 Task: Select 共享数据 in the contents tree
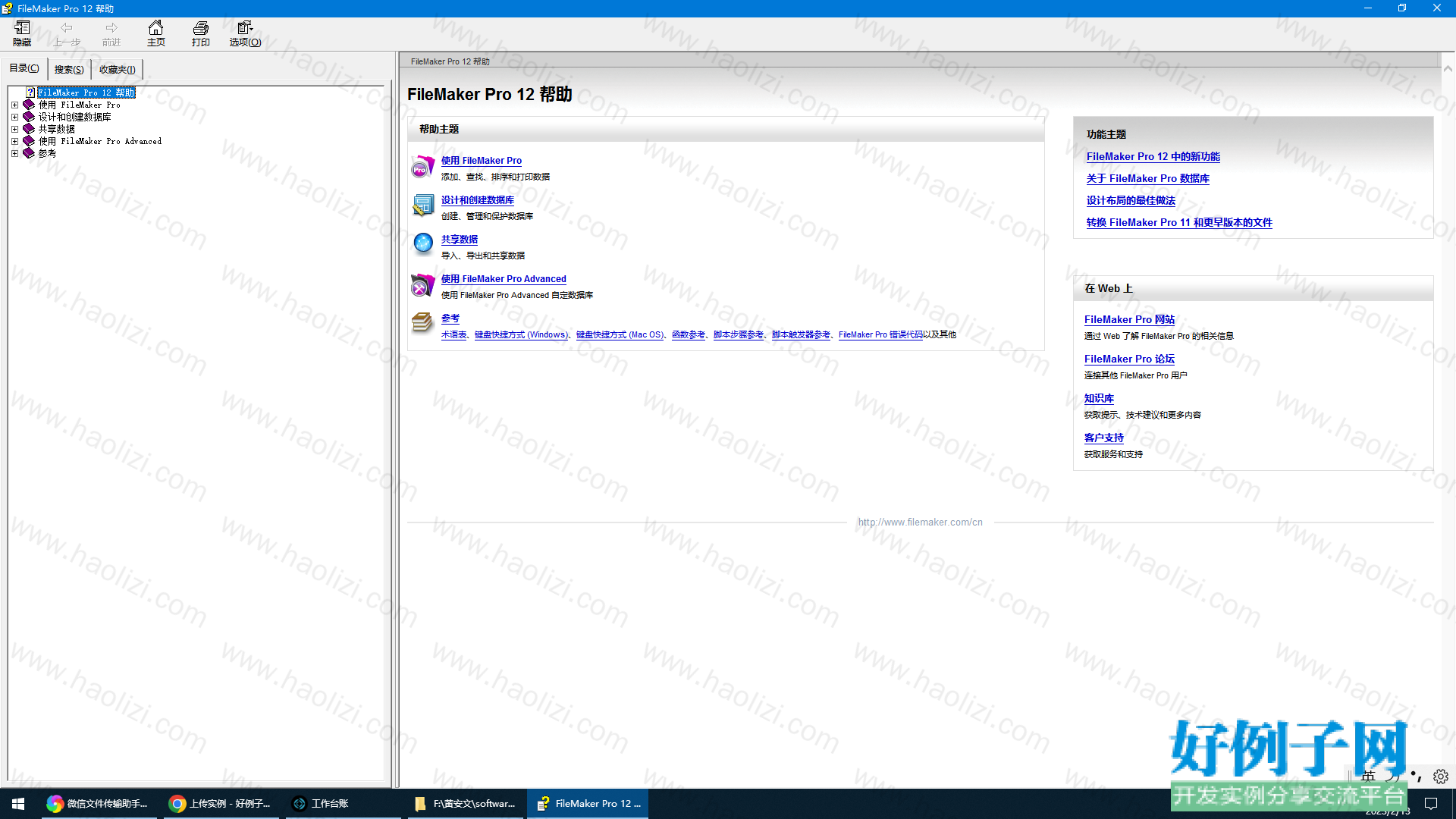56,129
